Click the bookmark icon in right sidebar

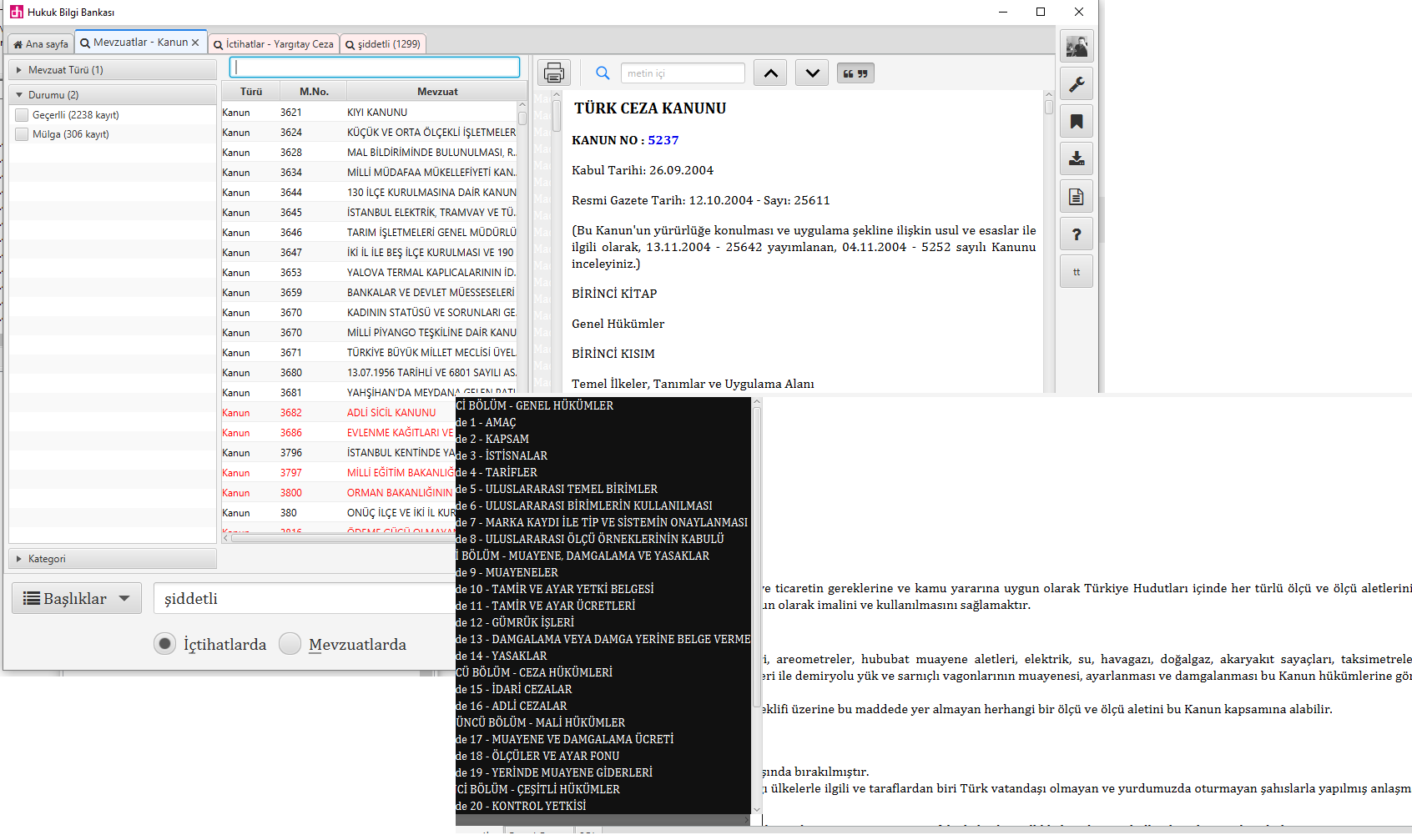click(x=1077, y=122)
